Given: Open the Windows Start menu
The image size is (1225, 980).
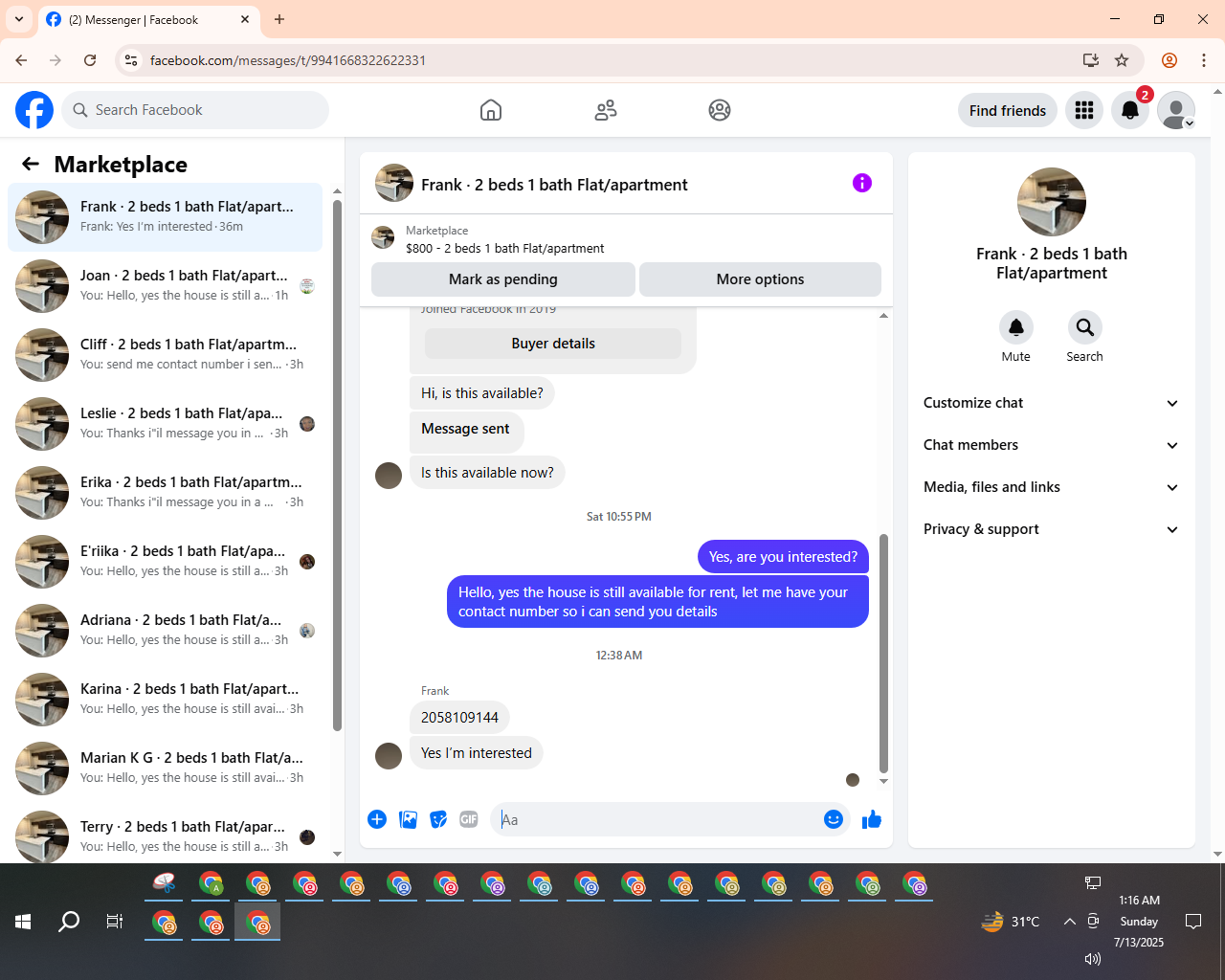Looking at the screenshot, I should 23,922.
